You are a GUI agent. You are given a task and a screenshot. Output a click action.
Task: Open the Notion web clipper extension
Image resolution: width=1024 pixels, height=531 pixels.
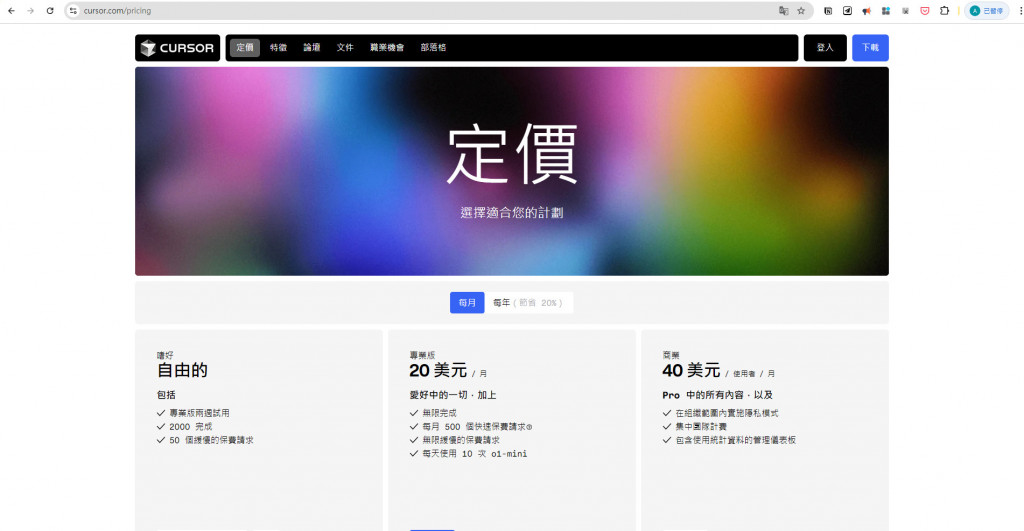[x=828, y=10]
